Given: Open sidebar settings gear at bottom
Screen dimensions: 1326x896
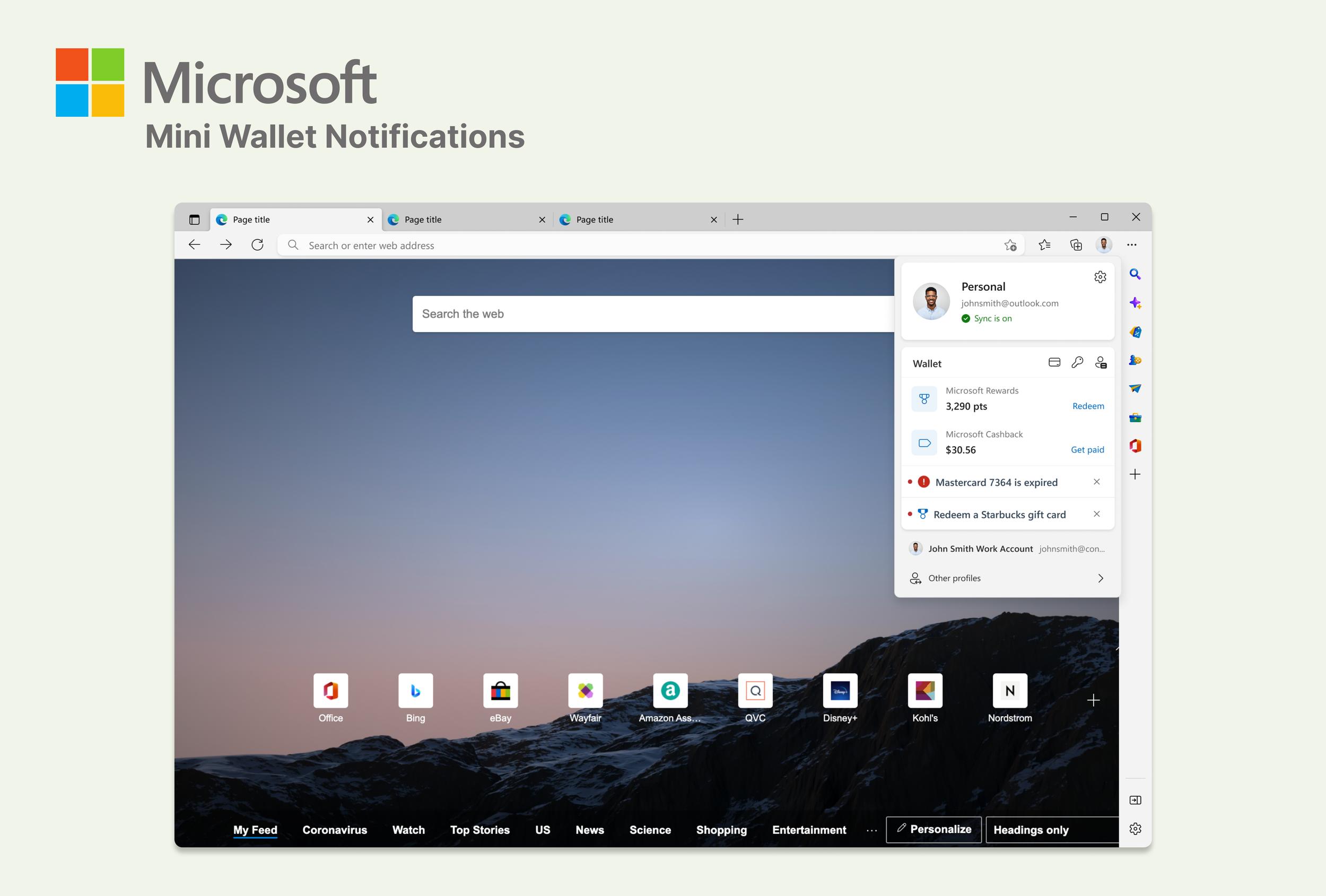Looking at the screenshot, I should pos(1135,829).
